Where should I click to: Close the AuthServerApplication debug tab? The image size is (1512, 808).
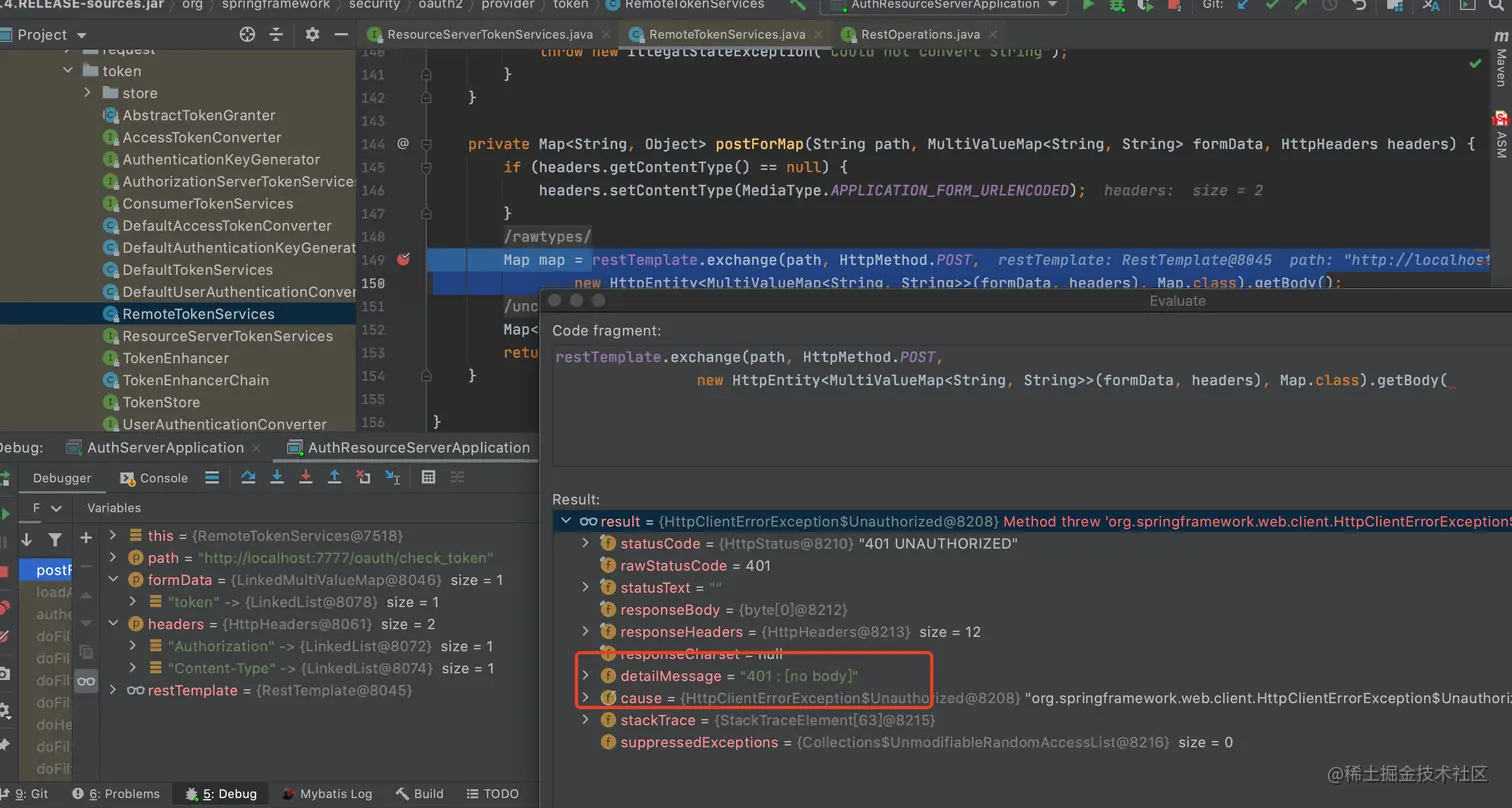coord(256,448)
